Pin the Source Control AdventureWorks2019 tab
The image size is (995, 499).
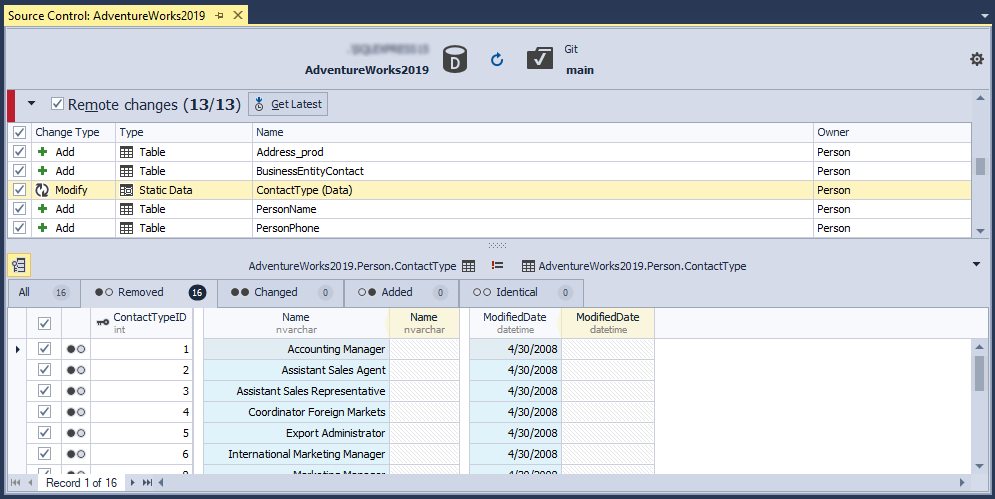click(220, 15)
